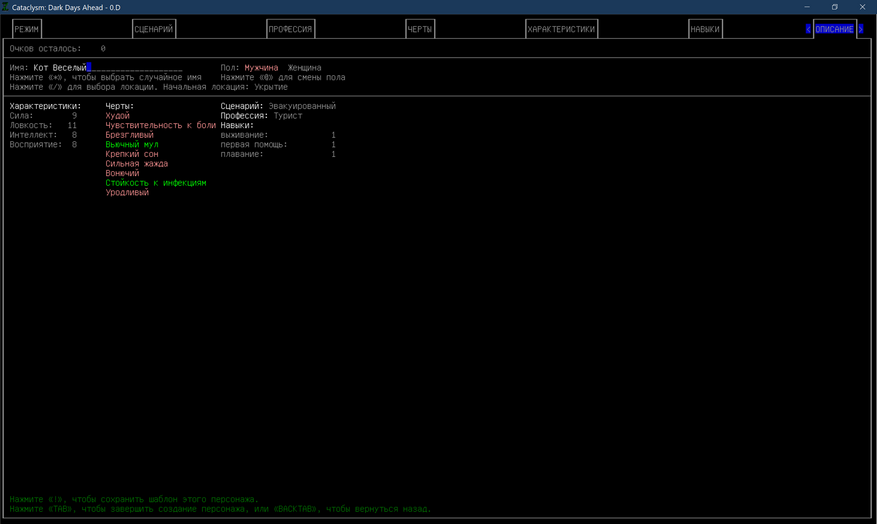Click the trait Худой
The height and width of the screenshot is (524, 877).
point(117,116)
